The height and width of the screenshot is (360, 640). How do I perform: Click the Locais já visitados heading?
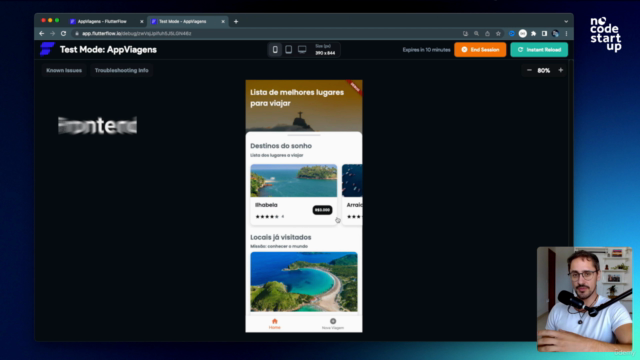(281, 237)
